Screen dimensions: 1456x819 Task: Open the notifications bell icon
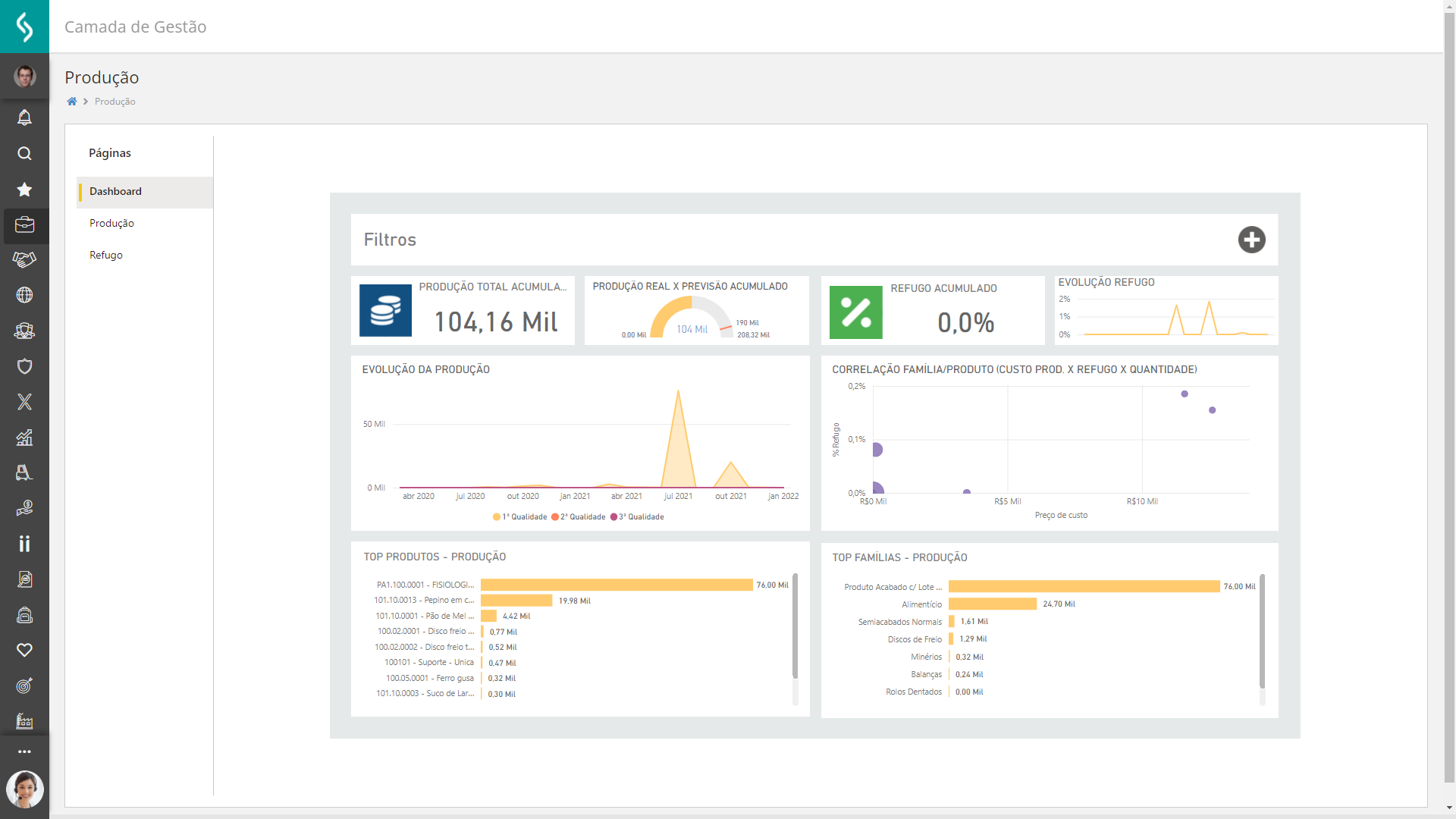[24, 118]
